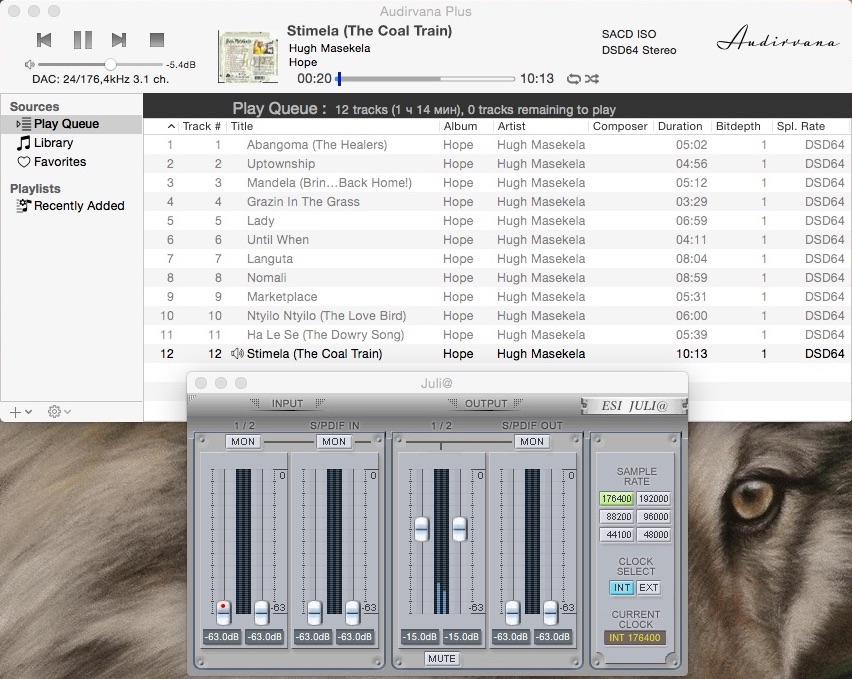Select track Marketplace

point(497,297)
